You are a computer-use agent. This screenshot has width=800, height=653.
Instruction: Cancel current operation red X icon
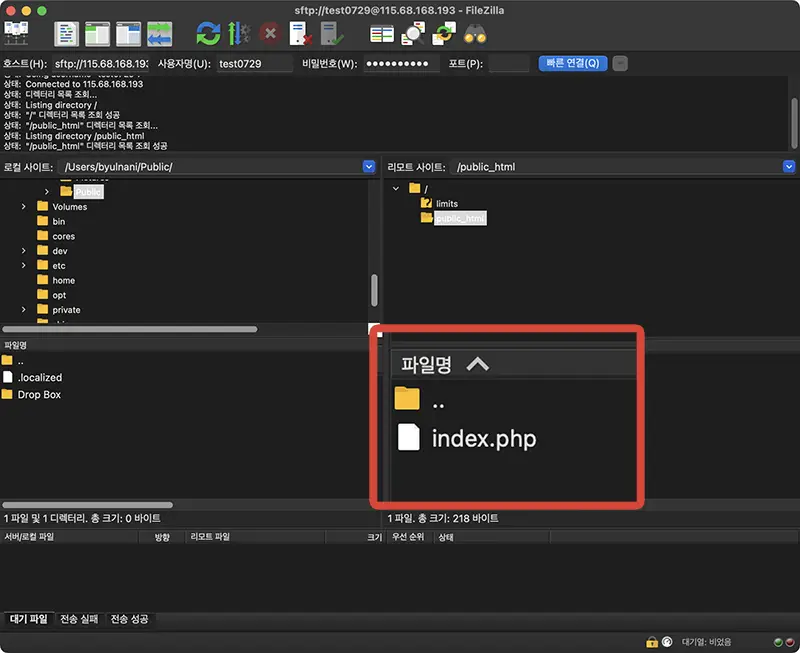(270, 34)
